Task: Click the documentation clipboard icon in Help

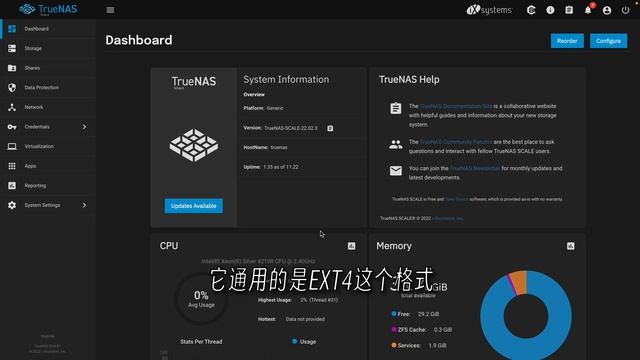Action: coord(396,108)
